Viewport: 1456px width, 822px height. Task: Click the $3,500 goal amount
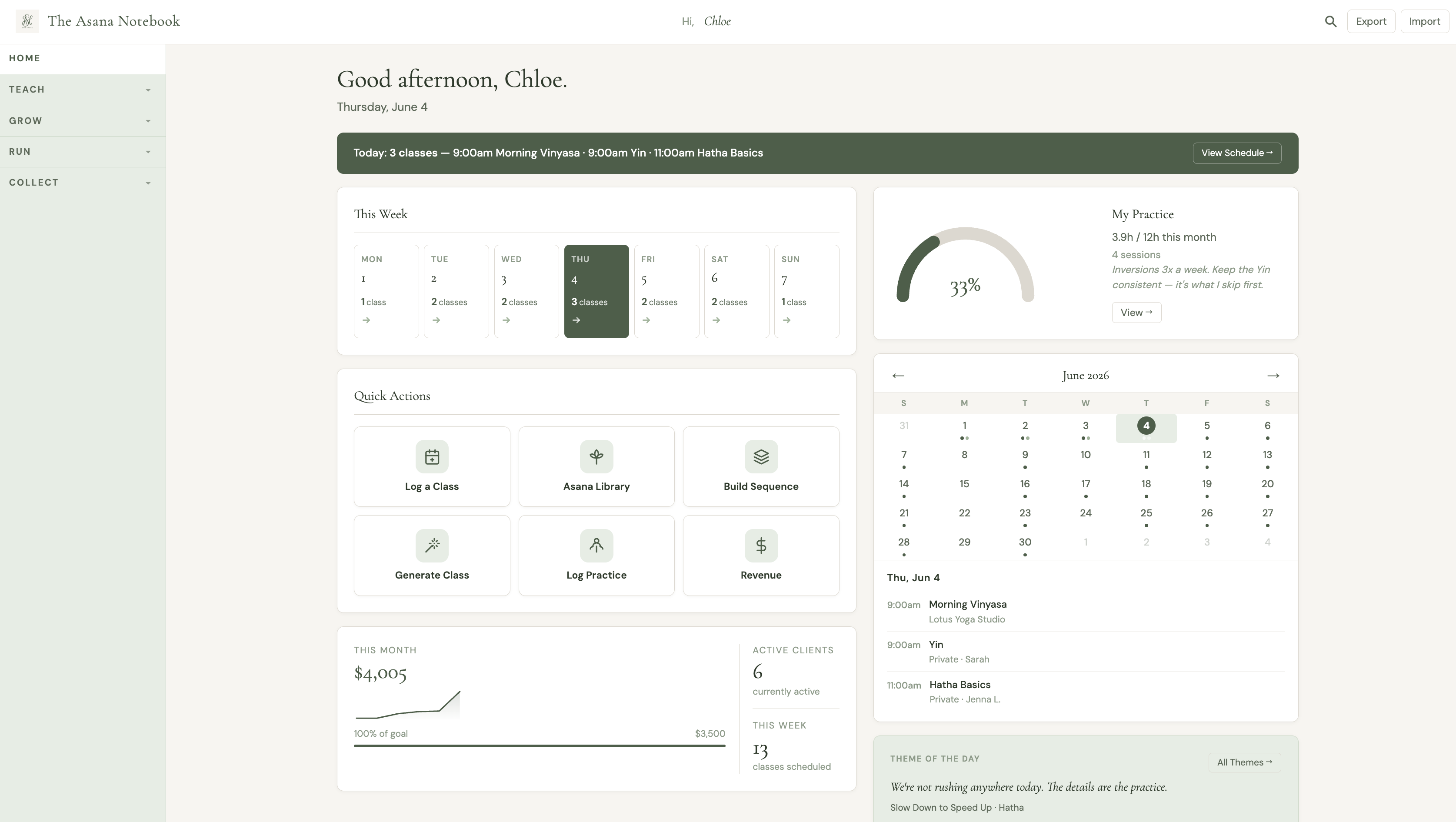(710, 734)
